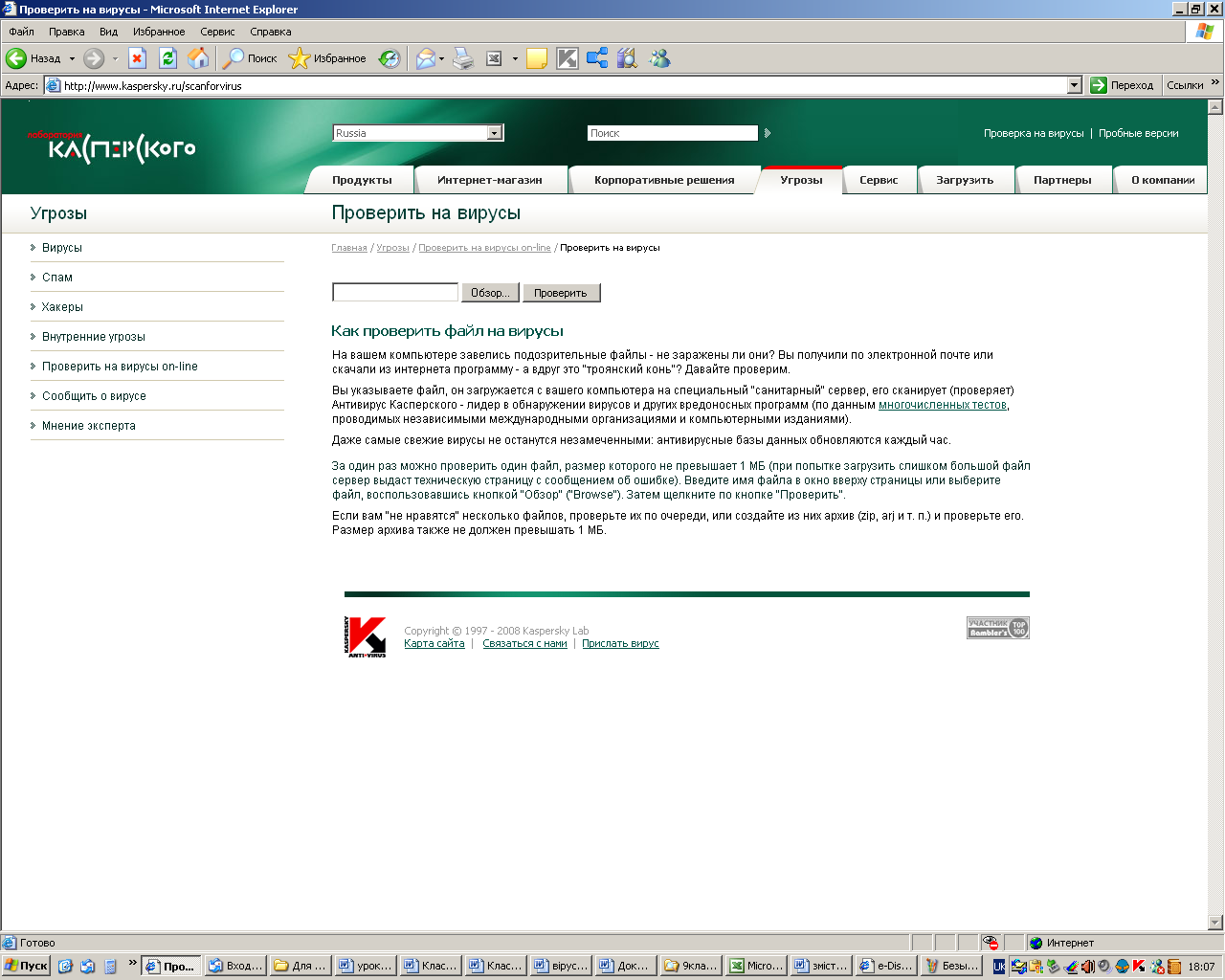Click the Research books toolbar icon
The width and height of the screenshot is (1225, 980).
tap(627, 58)
